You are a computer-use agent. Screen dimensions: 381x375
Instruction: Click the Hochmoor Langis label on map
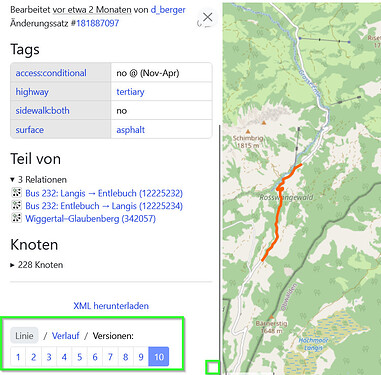(313, 344)
